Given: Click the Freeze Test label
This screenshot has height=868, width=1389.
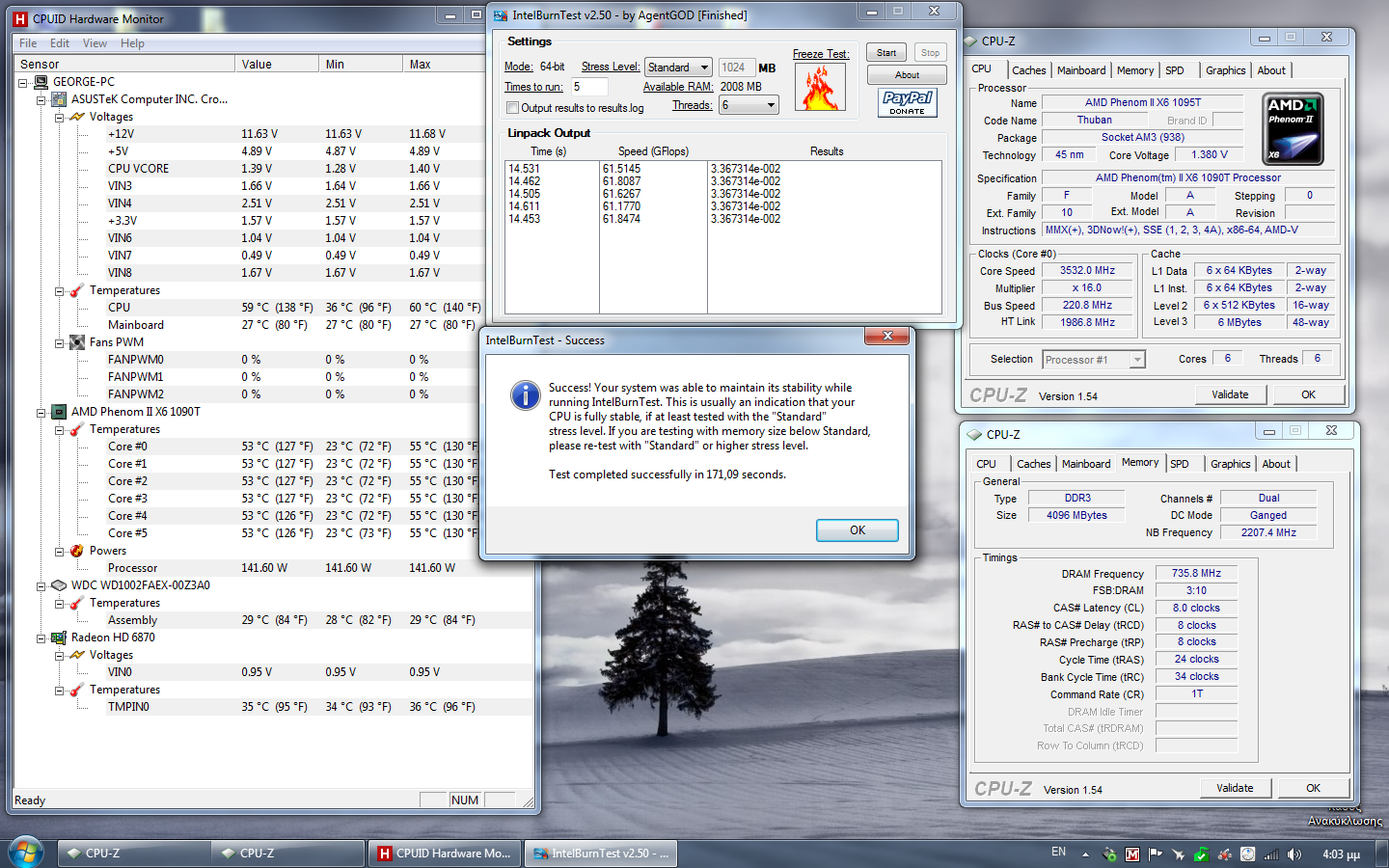Looking at the screenshot, I should pyautogui.click(x=821, y=54).
